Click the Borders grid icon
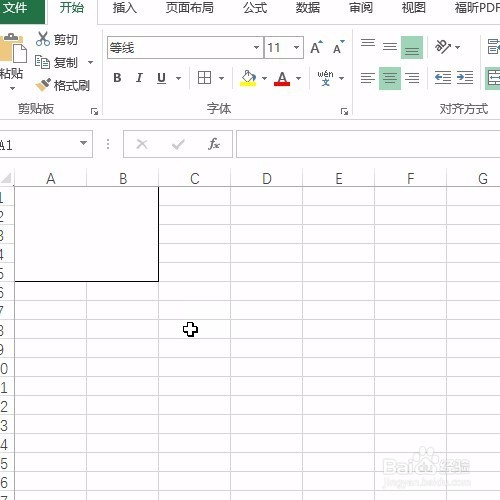Screen dimensions: 500x500 [204, 78]
